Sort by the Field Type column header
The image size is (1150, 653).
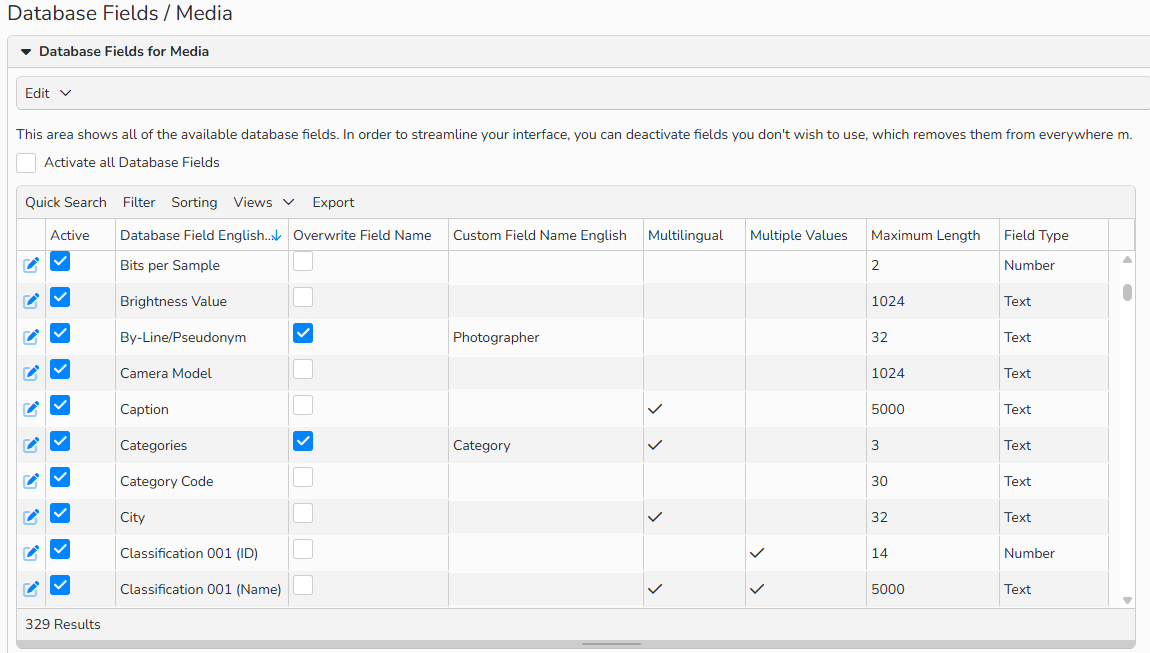tap(1036, 236)
